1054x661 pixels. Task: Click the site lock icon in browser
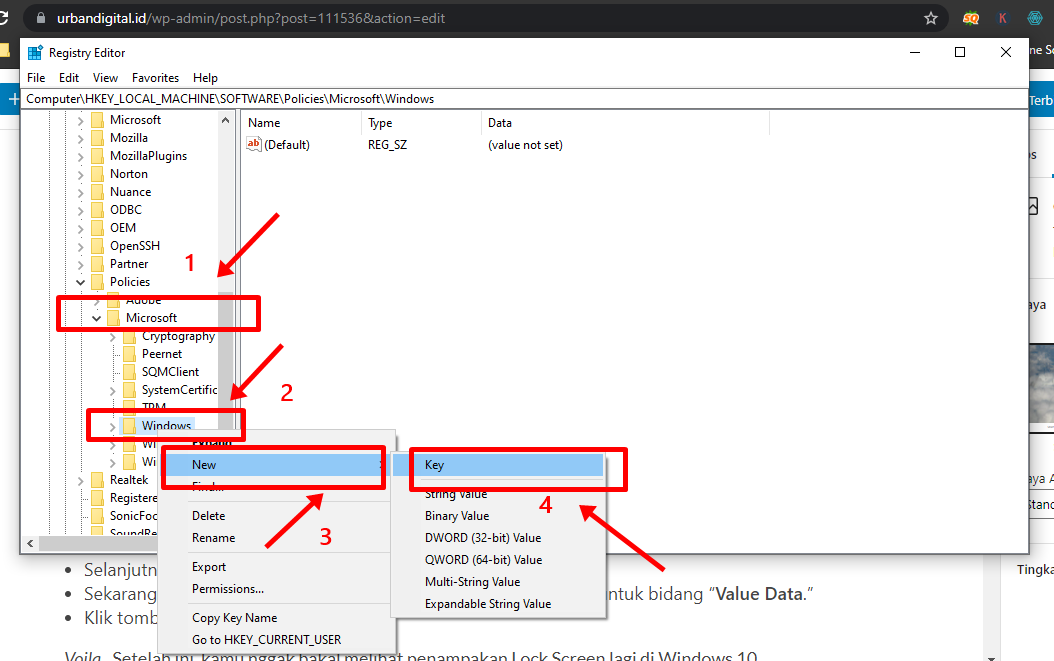(x=40, y=18)
